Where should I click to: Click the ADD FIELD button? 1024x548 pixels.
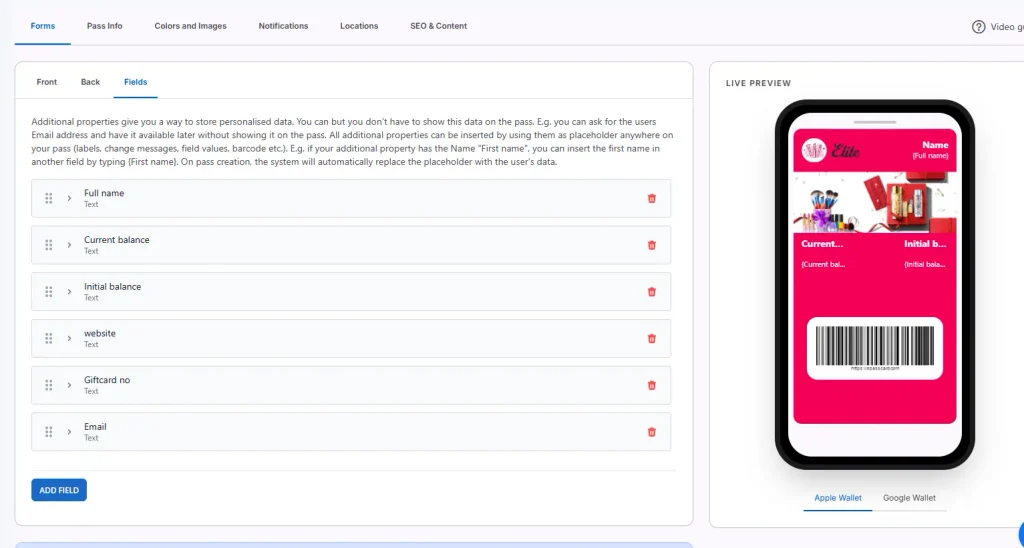click(x=59, y=491)
